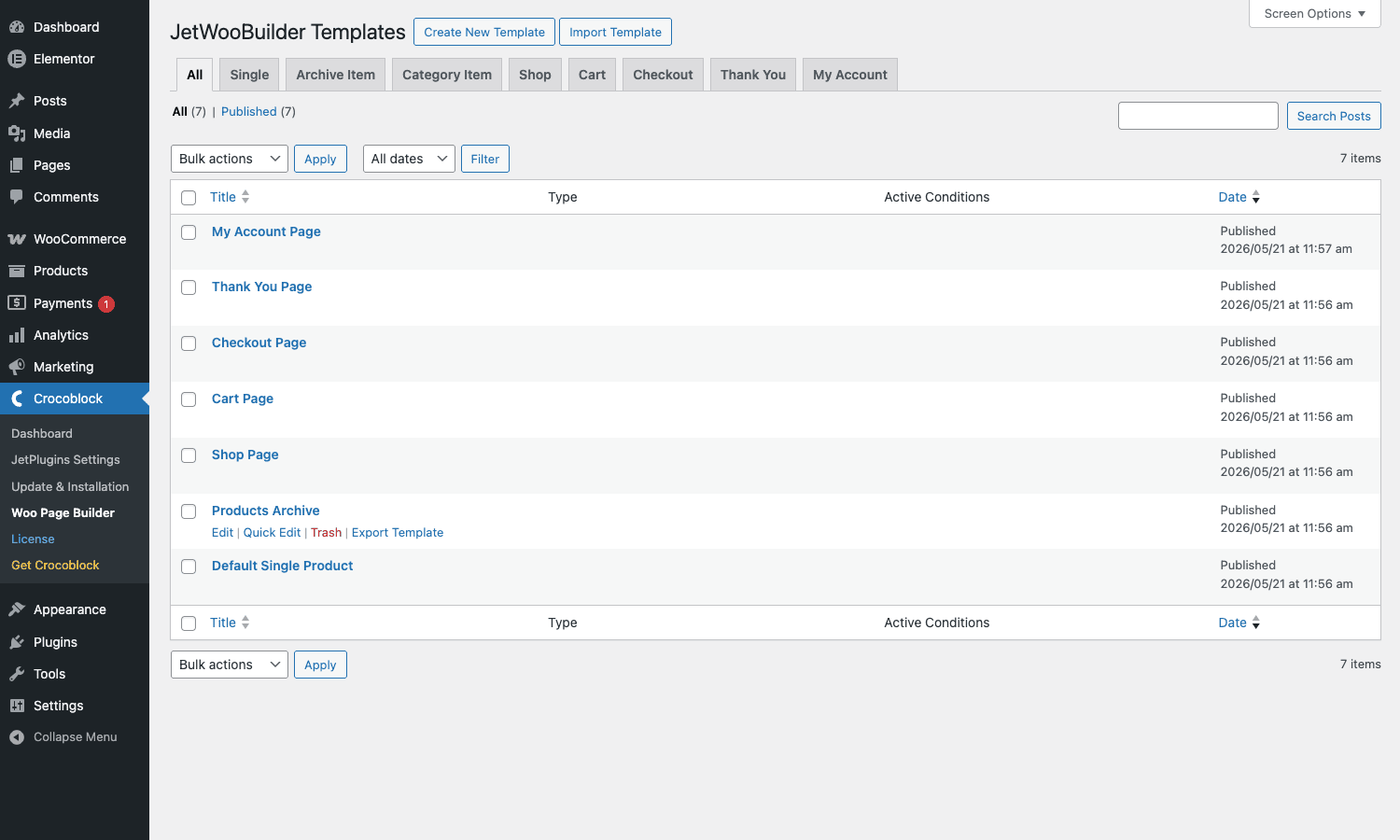1400x840 pixels.
Task: Switch to the My Account tab
Action: coord(850,75)
